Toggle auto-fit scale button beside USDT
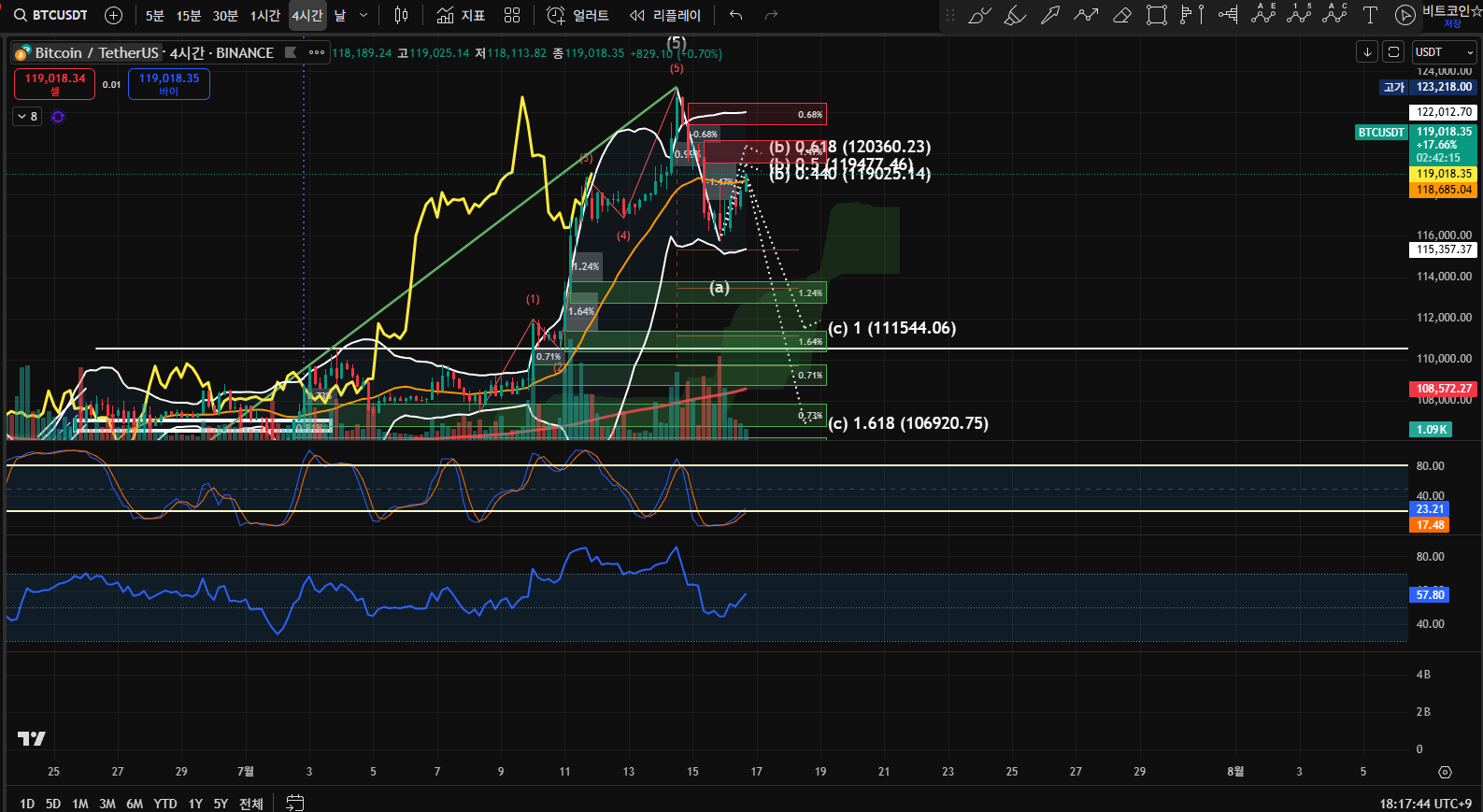1483x812 pixels. click(1393, 52)
